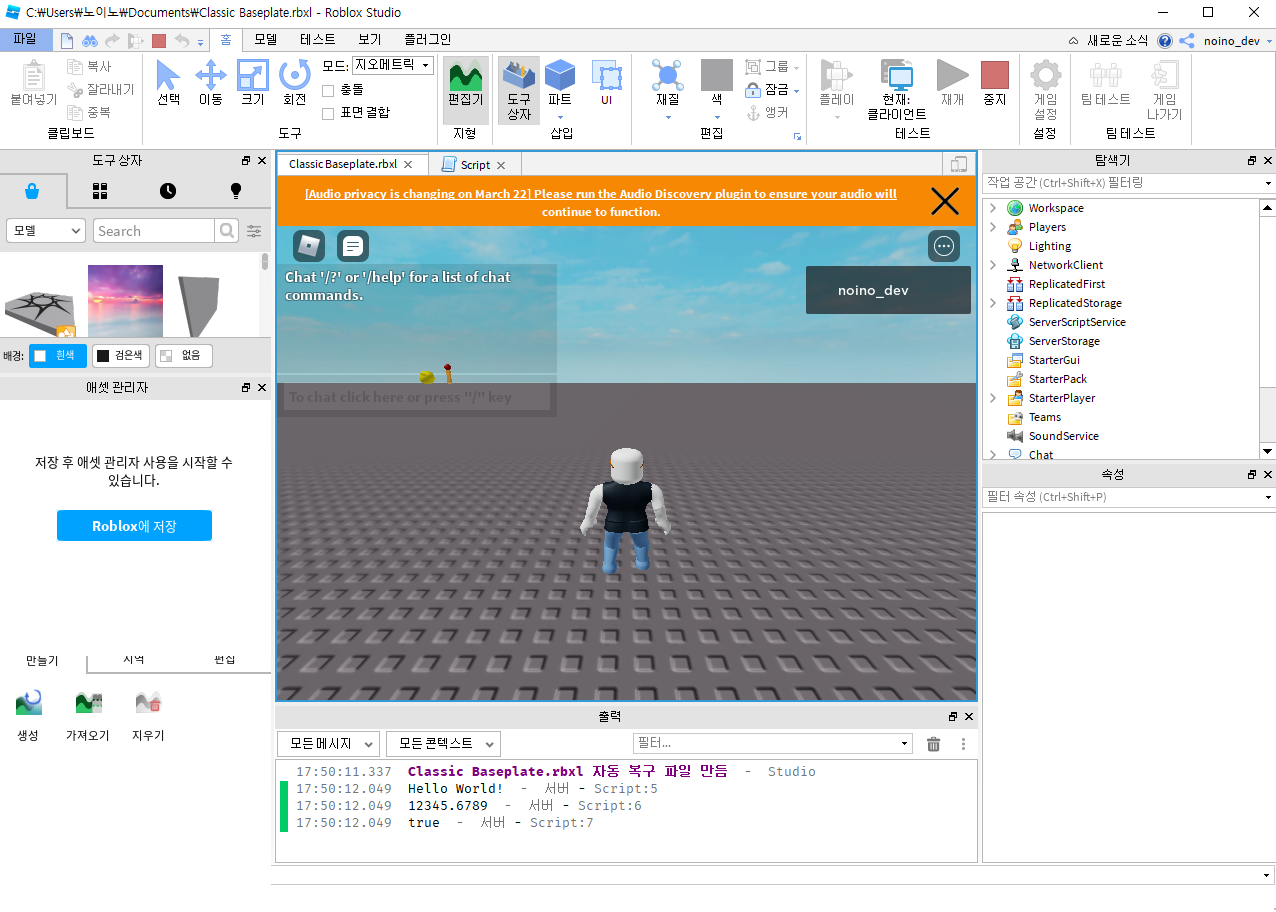The height and width of the screenshot is (912, 1276).
Task: Select 흰색 white background option
Action: [58, 355]
